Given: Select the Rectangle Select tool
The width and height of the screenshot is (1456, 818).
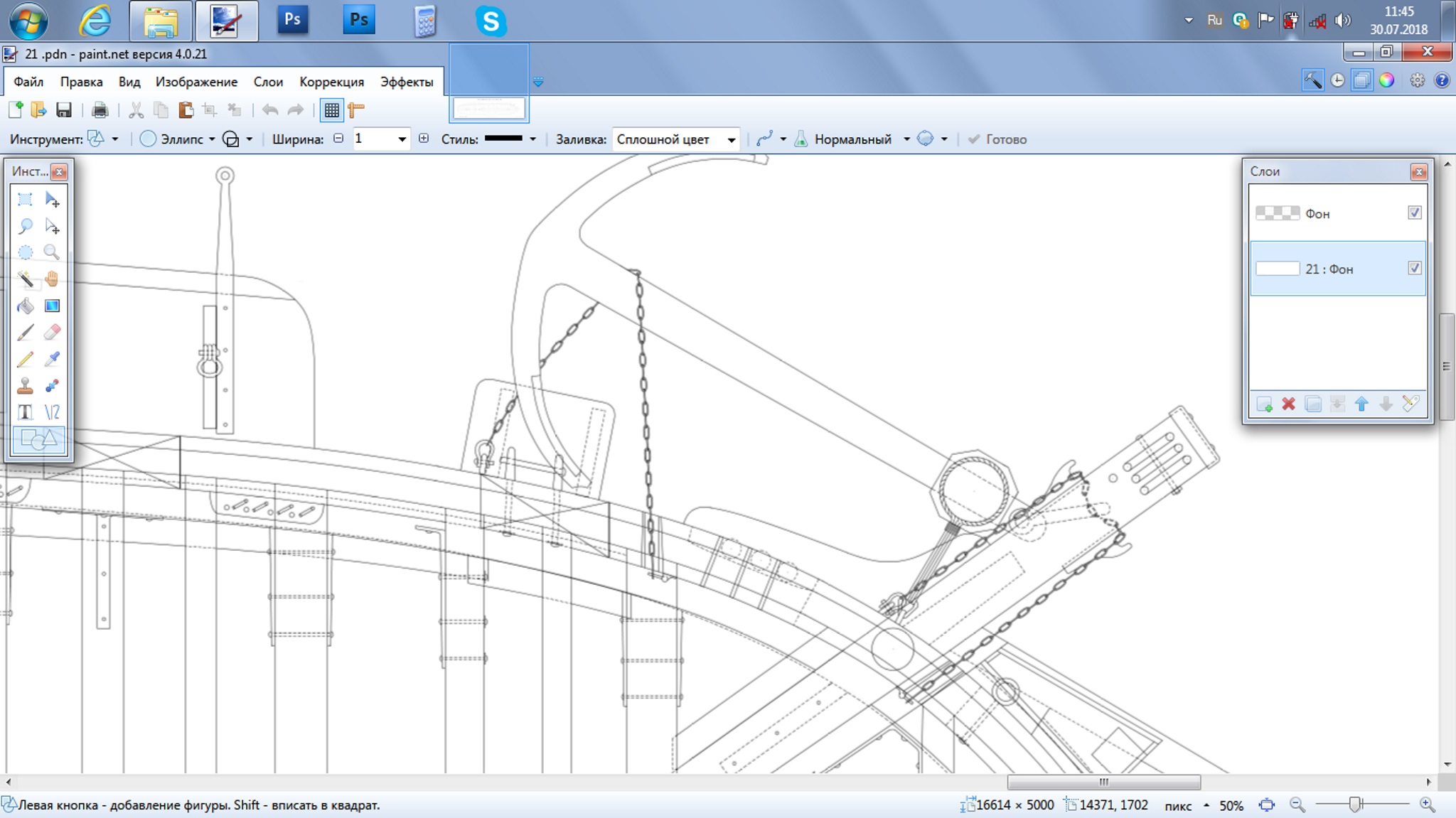Looking at the screenshot, I should (x=25, y=200).
